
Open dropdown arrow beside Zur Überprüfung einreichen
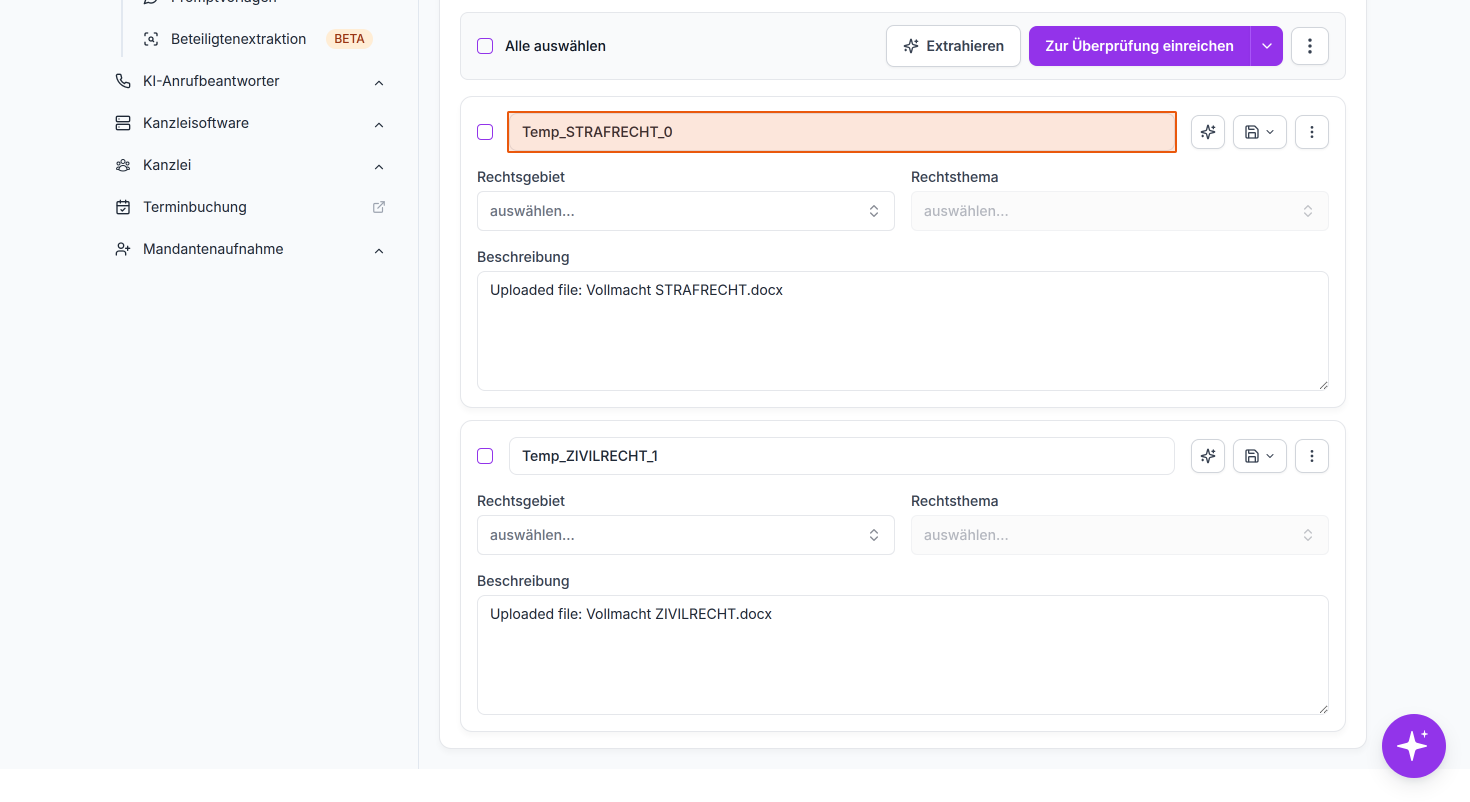(1267, 46)
